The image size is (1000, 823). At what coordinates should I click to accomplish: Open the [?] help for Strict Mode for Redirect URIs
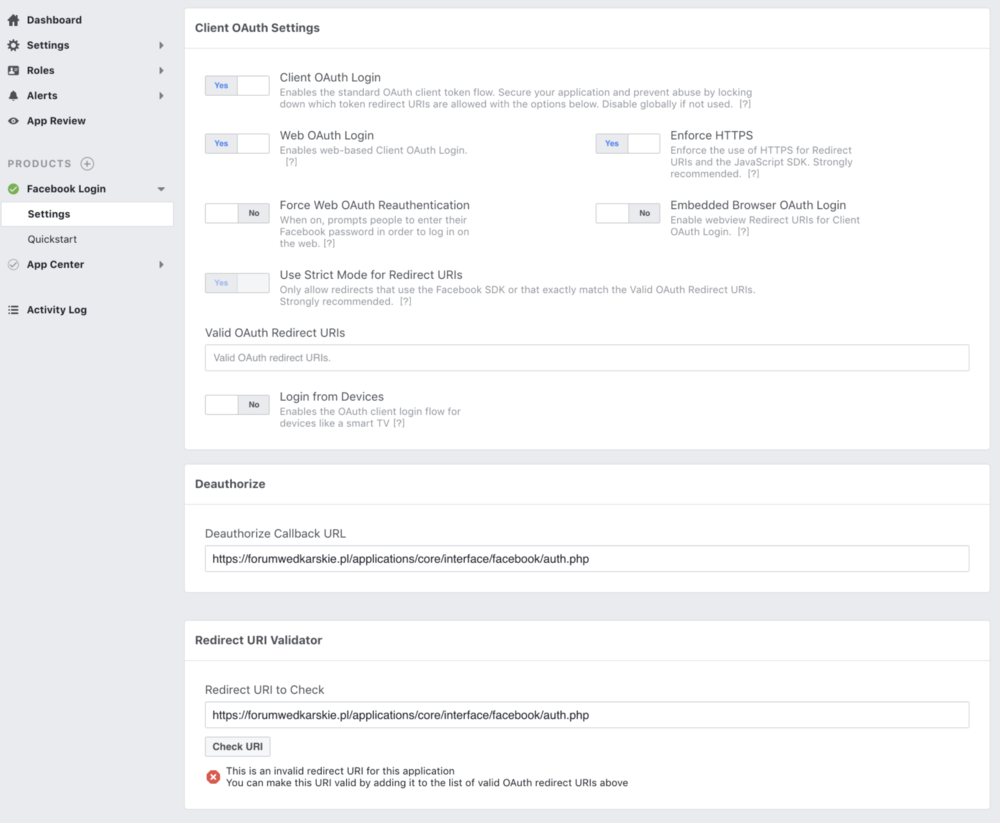coord(406,301)
